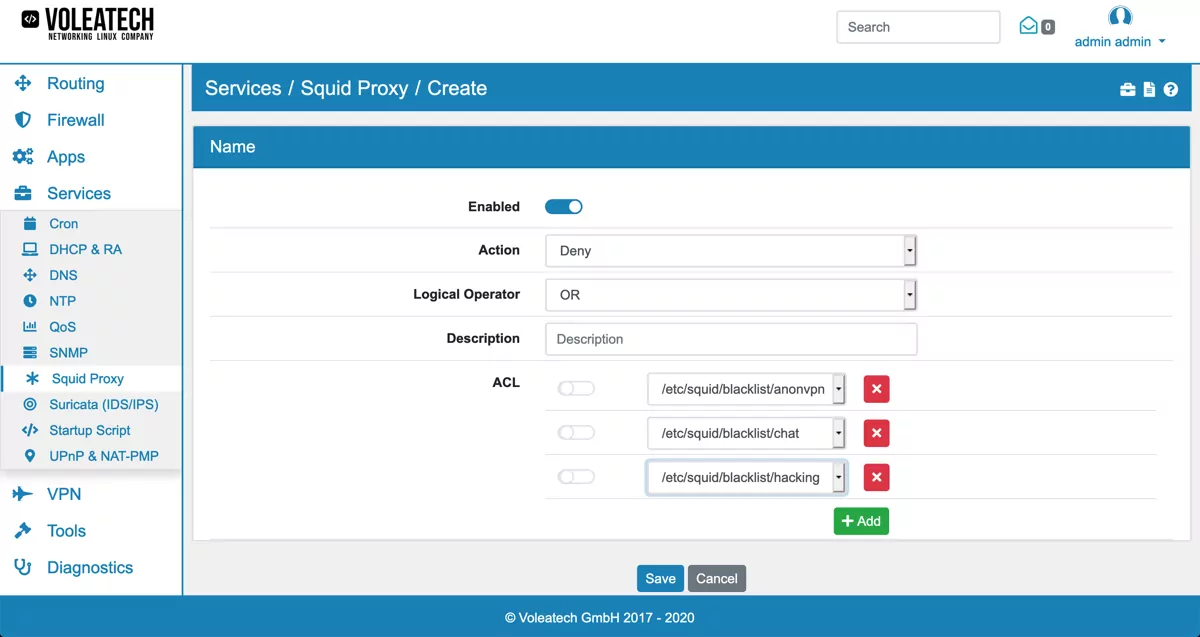Select the DNS service icon
Image resolution: width=1200 pixels, height=637 pixels.
pyautogui.click(x=31, y=275)
